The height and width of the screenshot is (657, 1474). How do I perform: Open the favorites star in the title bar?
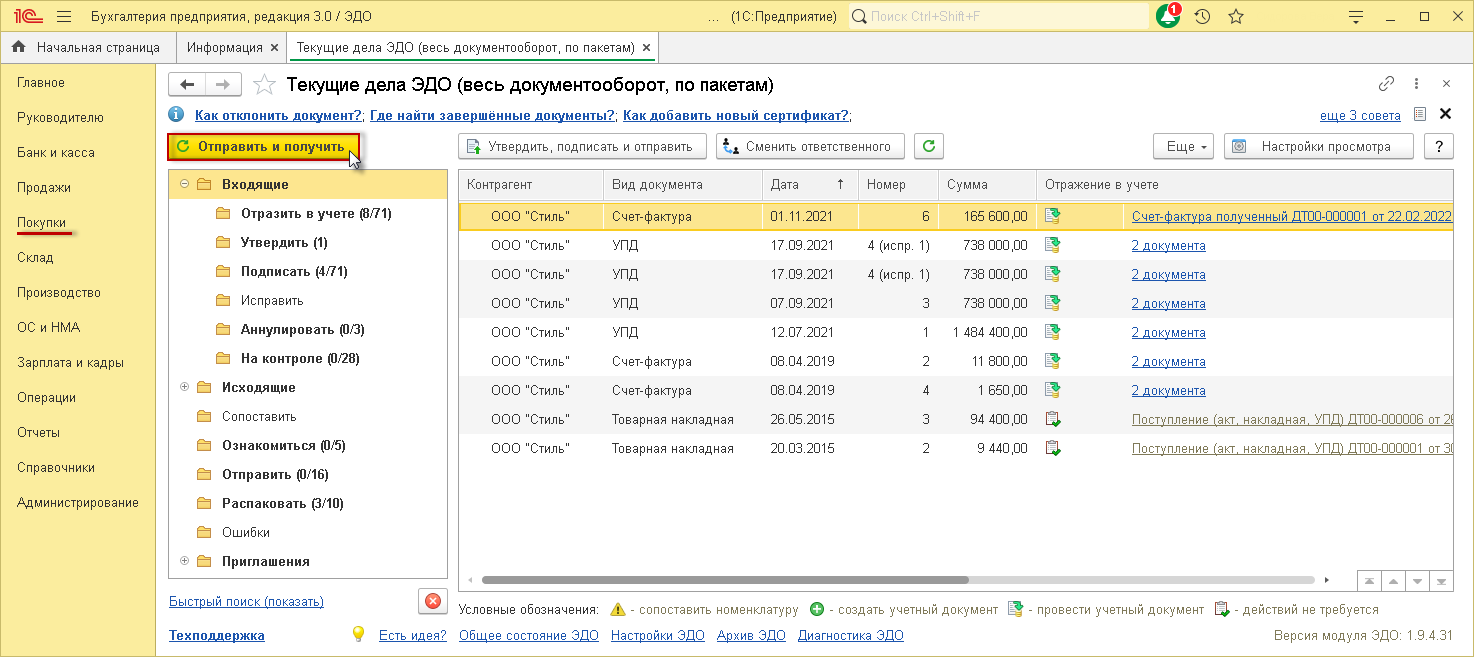coord(1236,17)
